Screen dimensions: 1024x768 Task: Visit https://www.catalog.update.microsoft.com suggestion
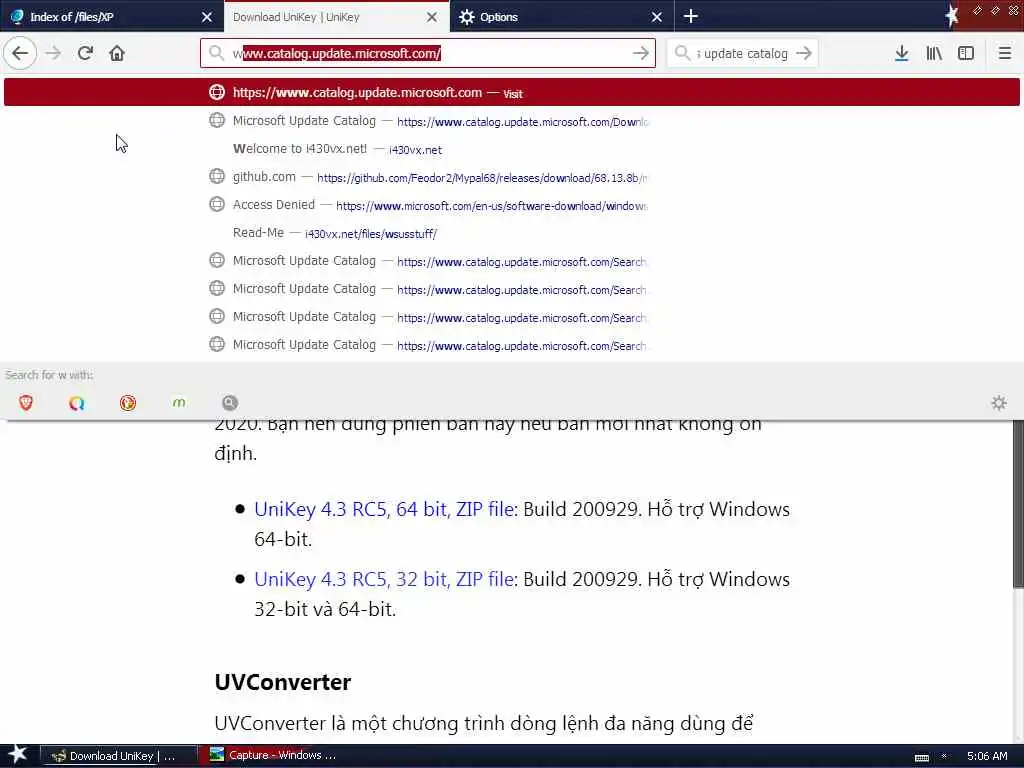point(511,92)
